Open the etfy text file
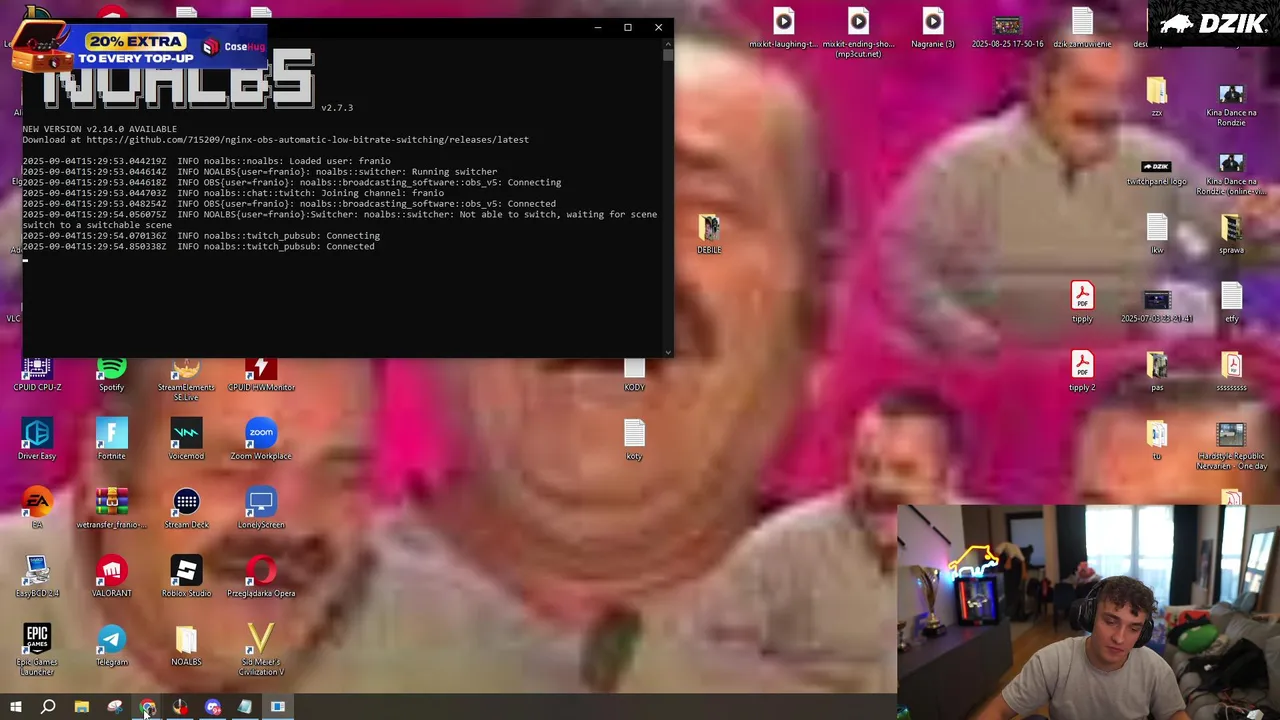1280x720 pixels. 1231,302
